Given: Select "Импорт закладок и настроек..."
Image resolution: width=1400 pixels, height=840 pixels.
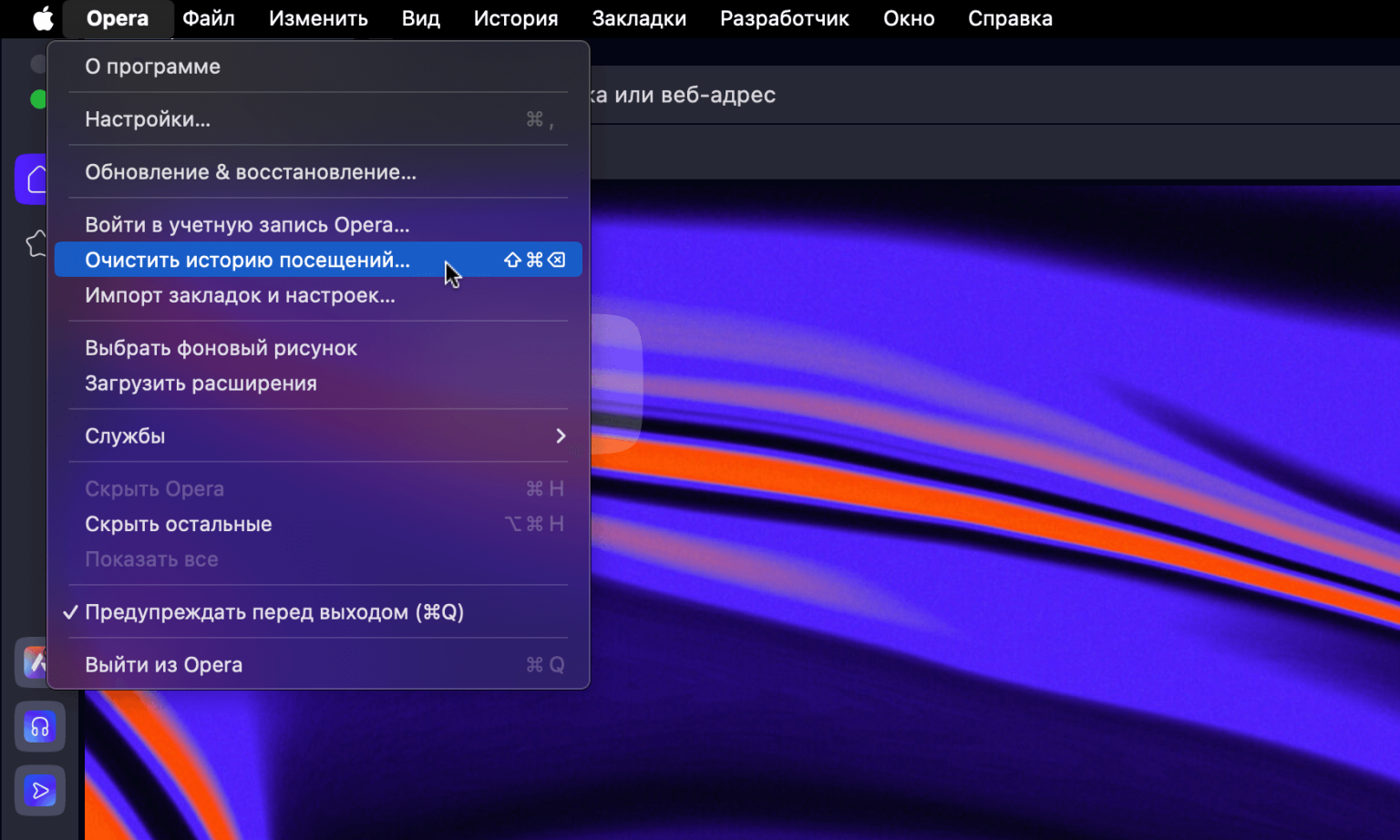Looking at the screenshot, I should [240, 296].
